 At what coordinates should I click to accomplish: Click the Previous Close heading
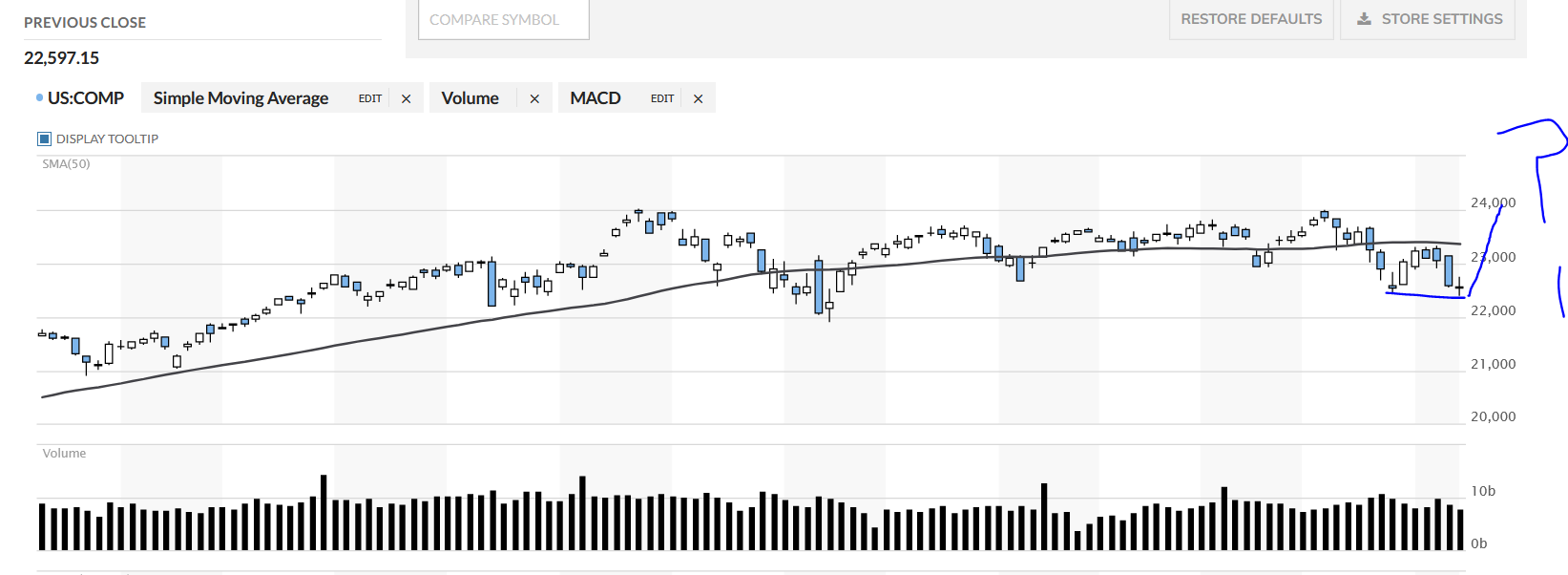85,22
